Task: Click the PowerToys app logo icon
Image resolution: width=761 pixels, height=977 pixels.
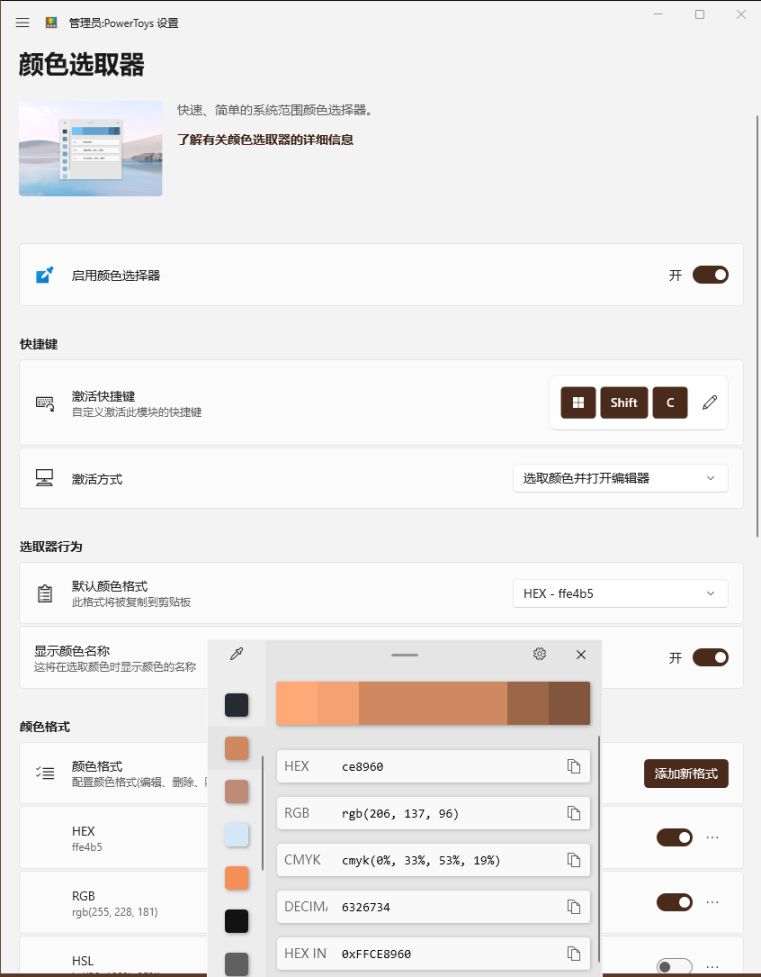Action: (x=51, y=23)
